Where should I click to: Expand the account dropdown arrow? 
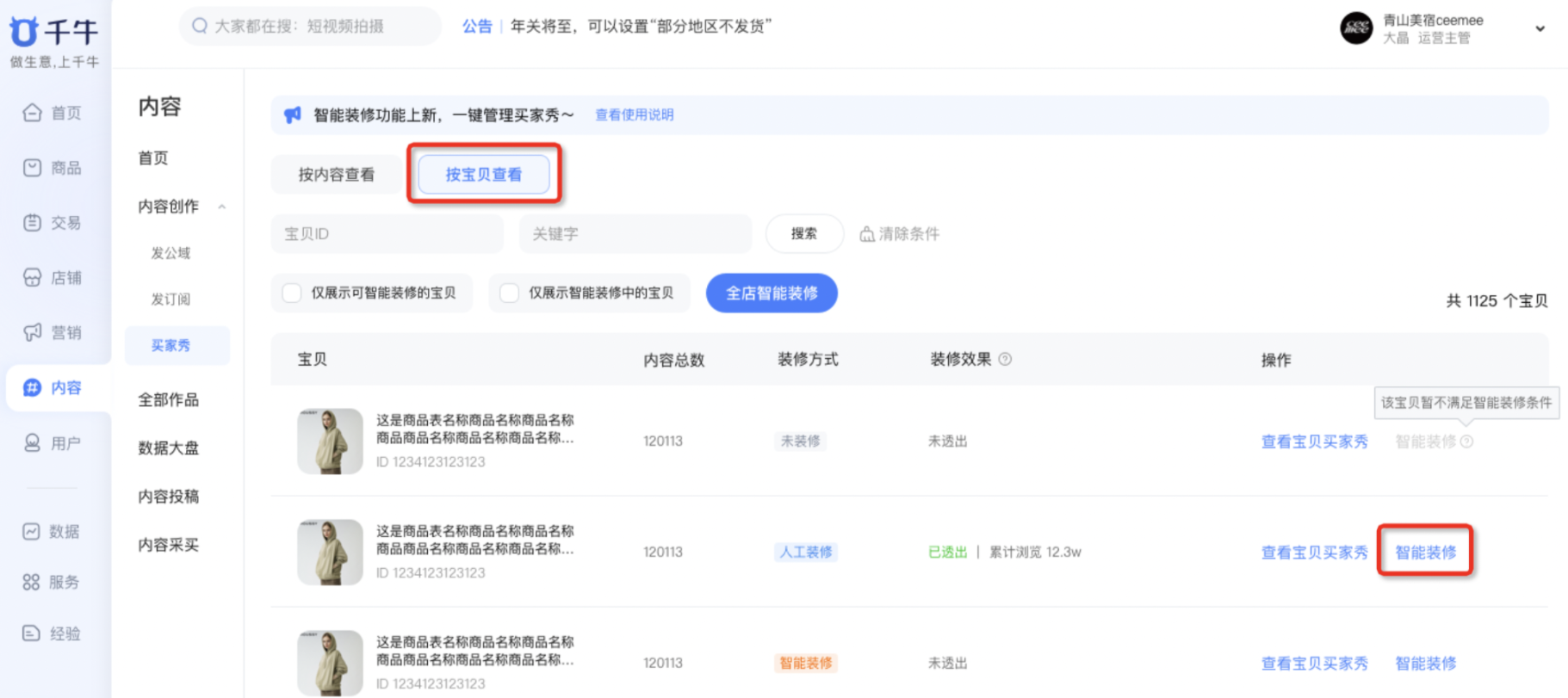pos(1540,28)
